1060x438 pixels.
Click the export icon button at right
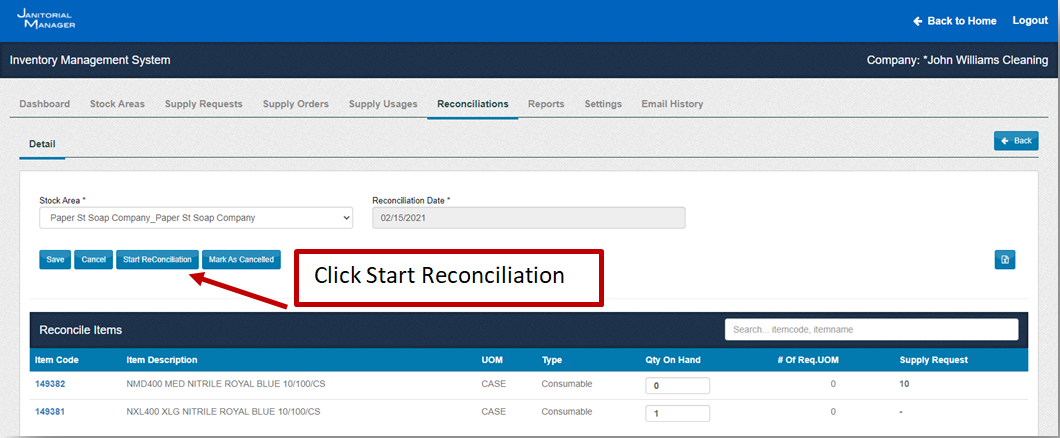(x=1005, y=260)
